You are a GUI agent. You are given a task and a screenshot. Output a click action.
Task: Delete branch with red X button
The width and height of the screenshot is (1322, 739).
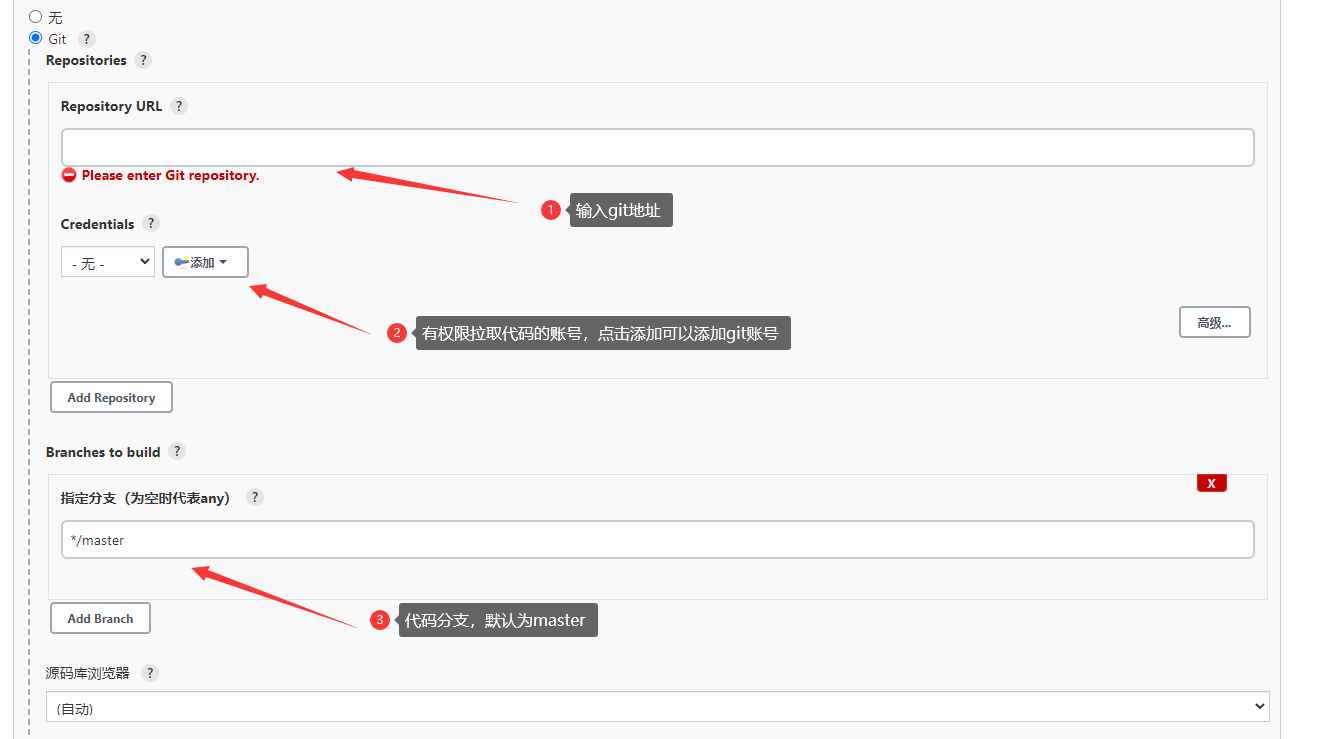point(1211,483)
